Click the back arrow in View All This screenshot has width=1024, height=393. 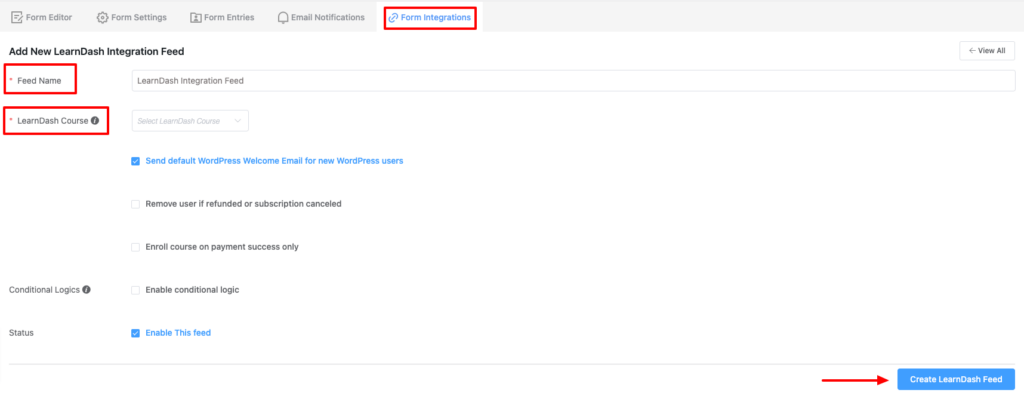972,50
